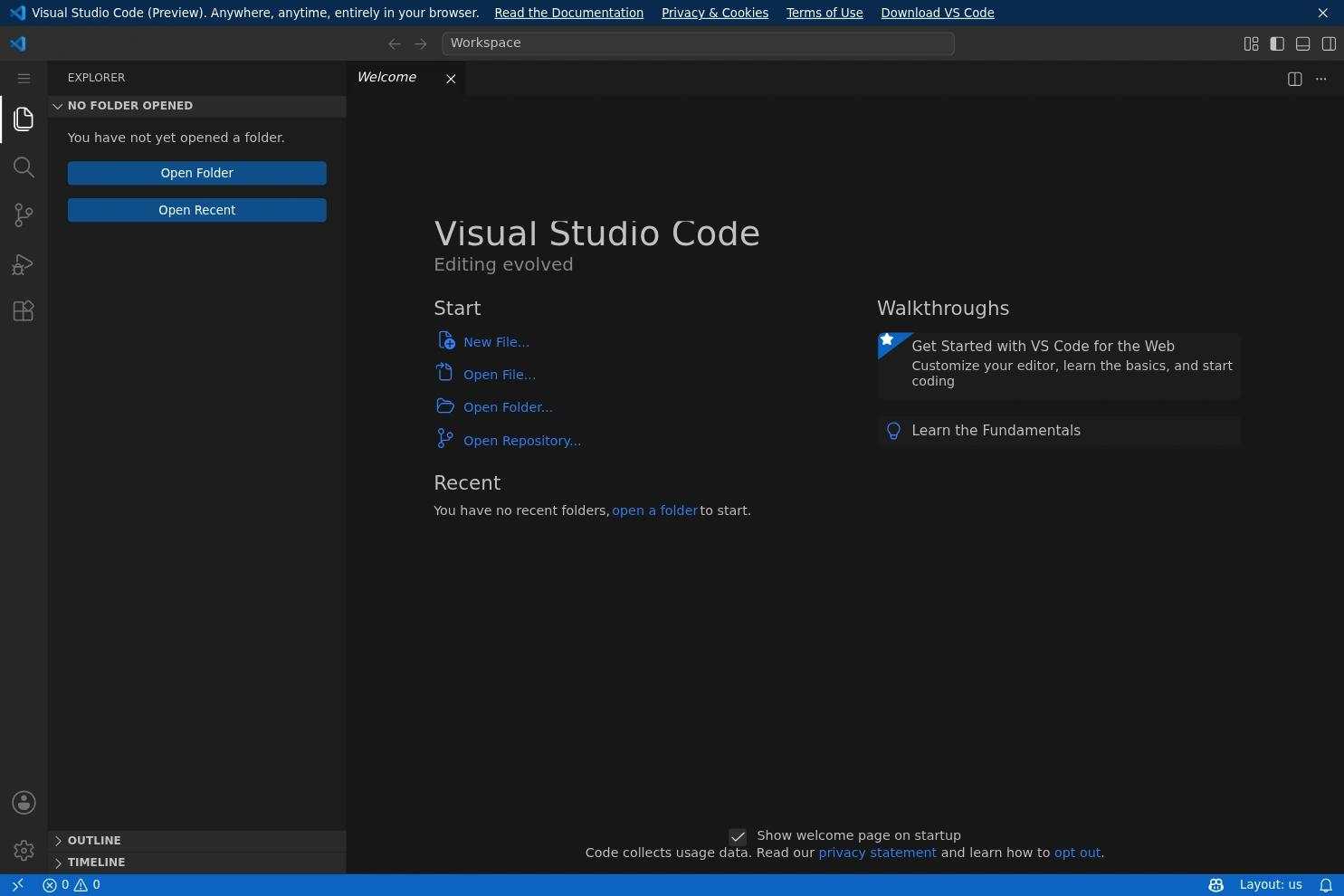Expand the Timeline section
The height and width of the screenshot is (896, 1344).
(x=197, y=863)
